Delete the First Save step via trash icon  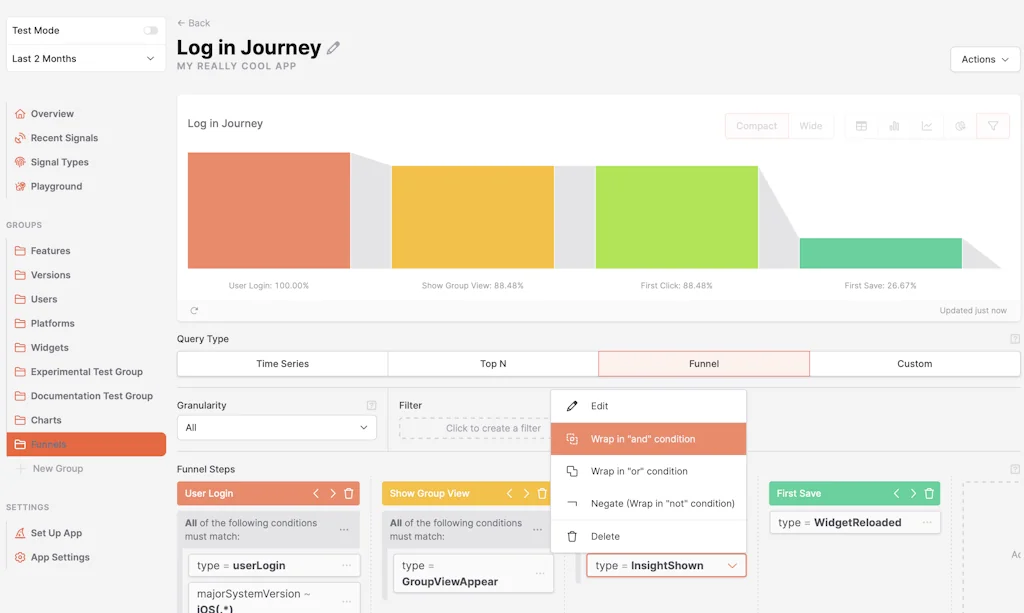[x=929, y=493]
